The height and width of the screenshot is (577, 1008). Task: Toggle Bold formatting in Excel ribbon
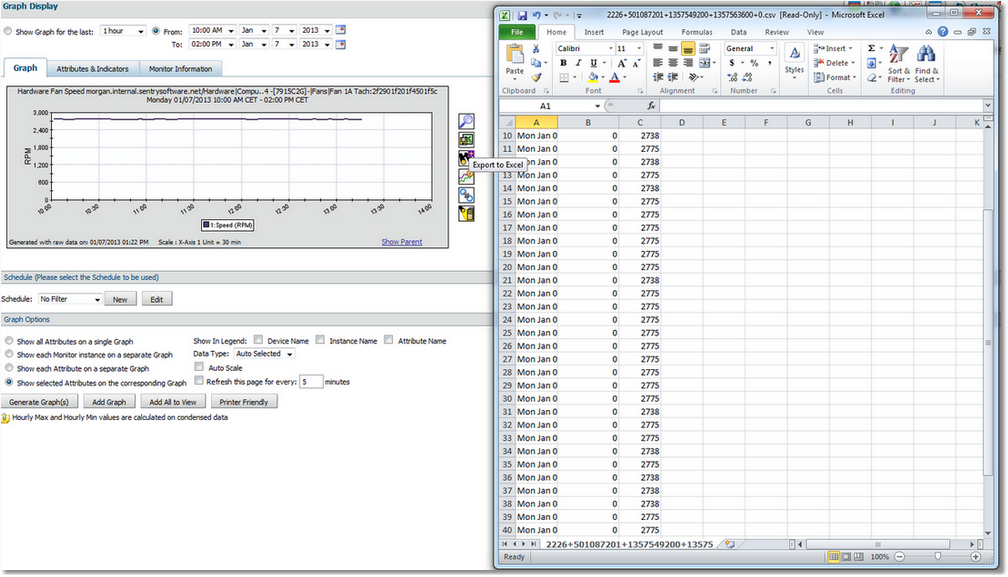(564, 63)
